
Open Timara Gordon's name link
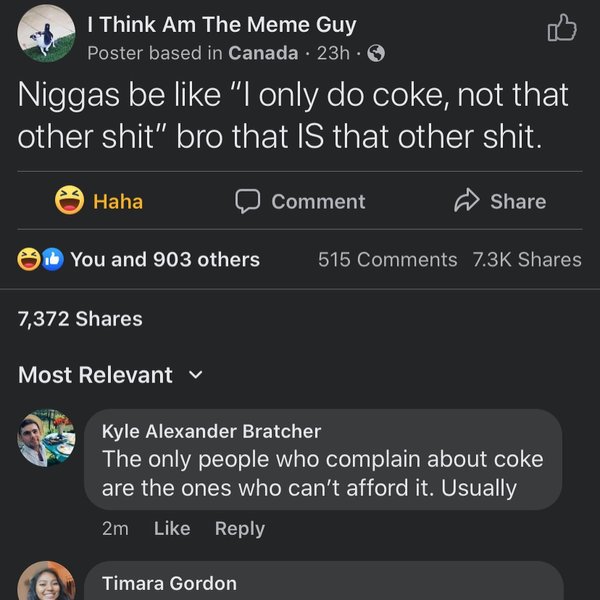click(x=169, y=583)
